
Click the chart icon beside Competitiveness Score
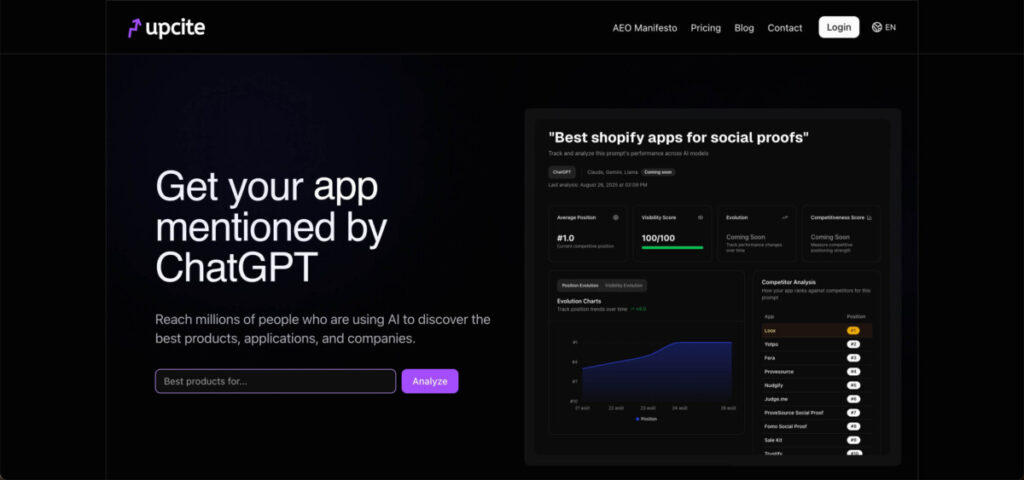[869, 217]
